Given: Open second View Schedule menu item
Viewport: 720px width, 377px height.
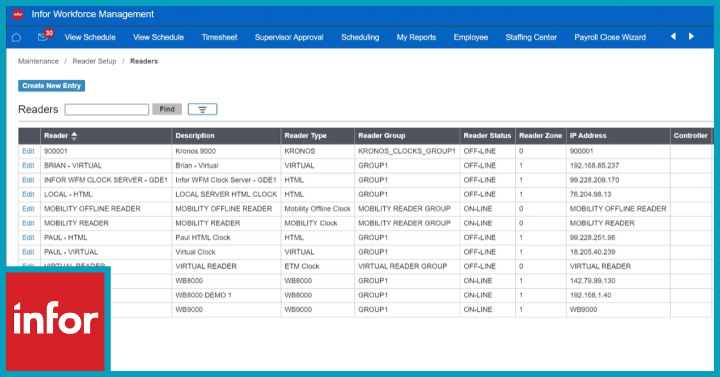Looking at the screenshot, I should click(158, 37).
